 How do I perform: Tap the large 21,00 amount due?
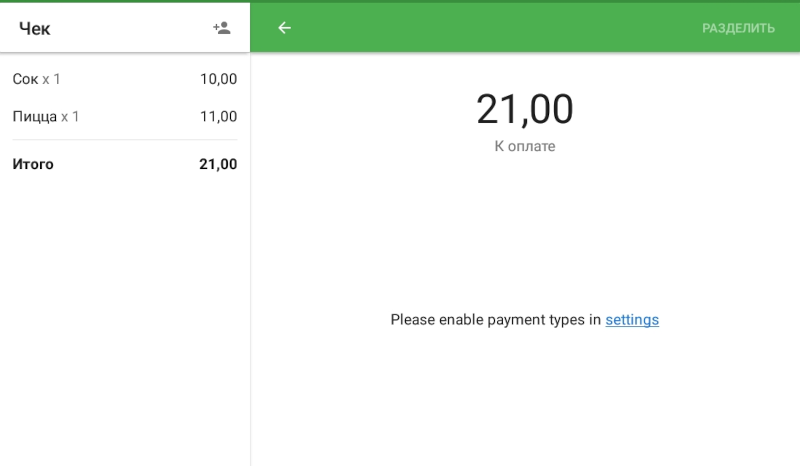tap(524, 109)
